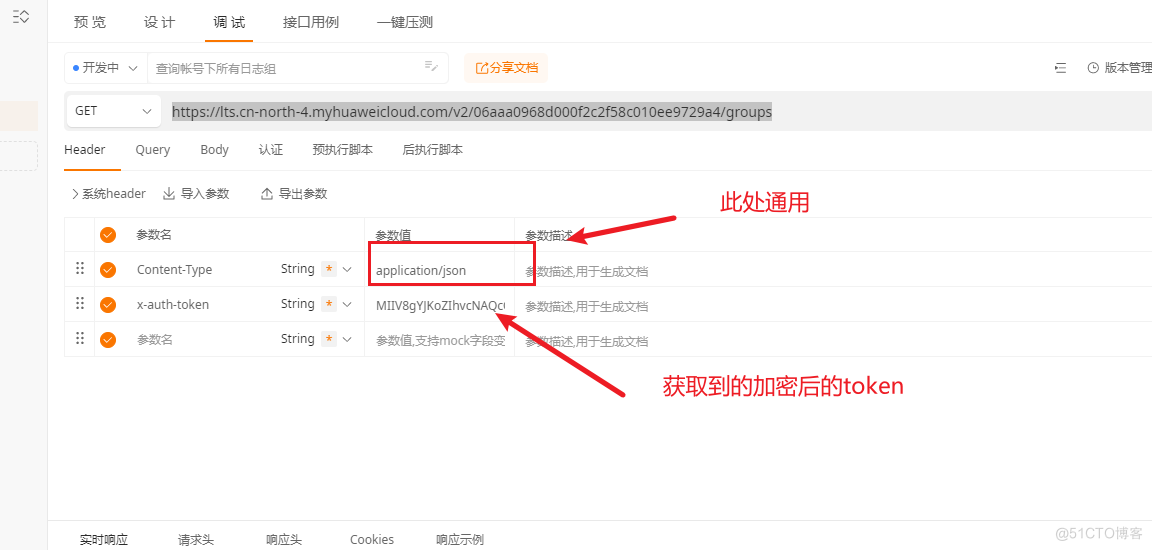
Task: Click the drag handle of the empty parameter row
Action: pyautogui.click(x=80, y=339)
